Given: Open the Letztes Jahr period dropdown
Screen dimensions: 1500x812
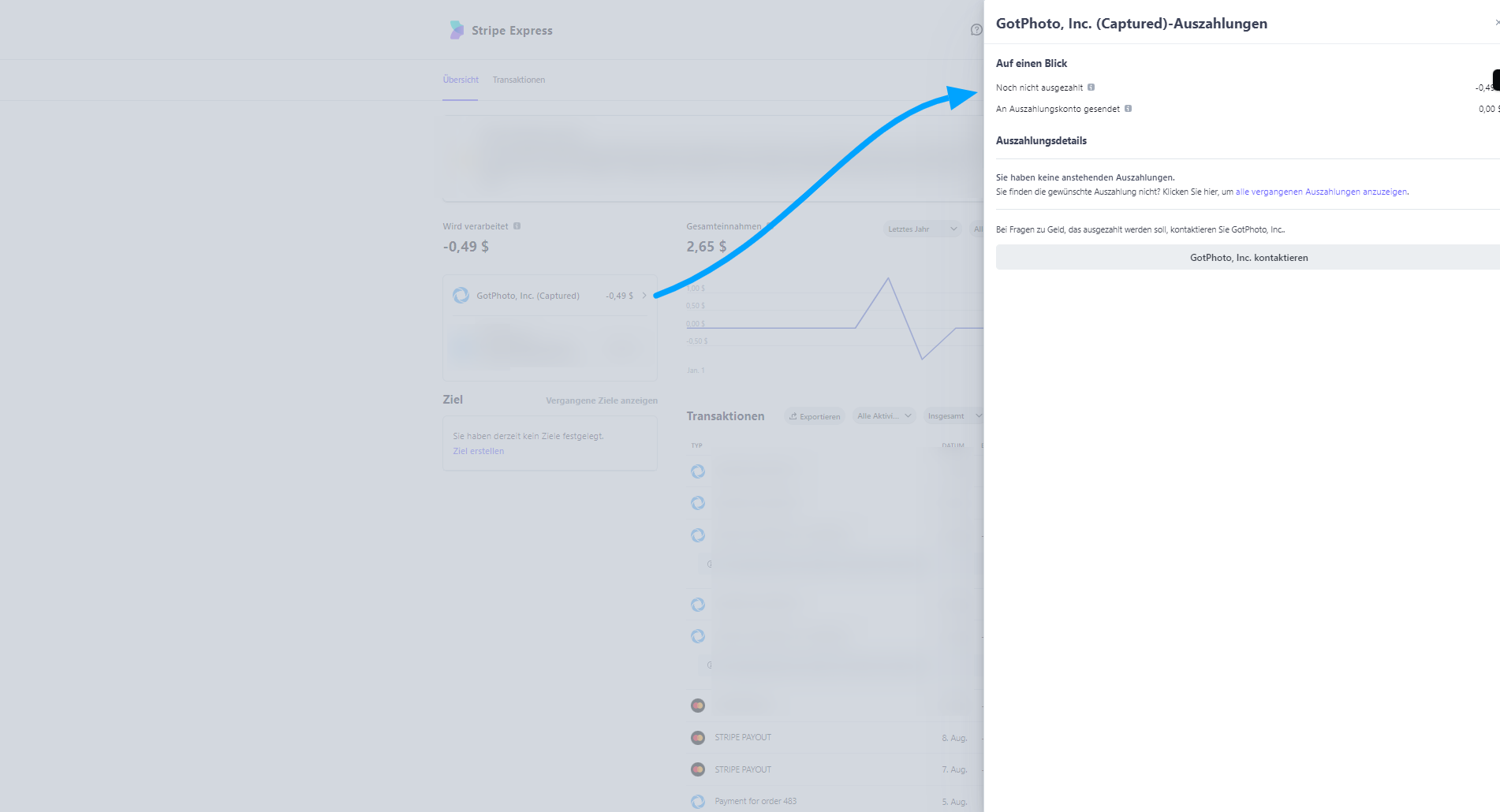Looking at the screenshot, I should (x=922, y=229).
